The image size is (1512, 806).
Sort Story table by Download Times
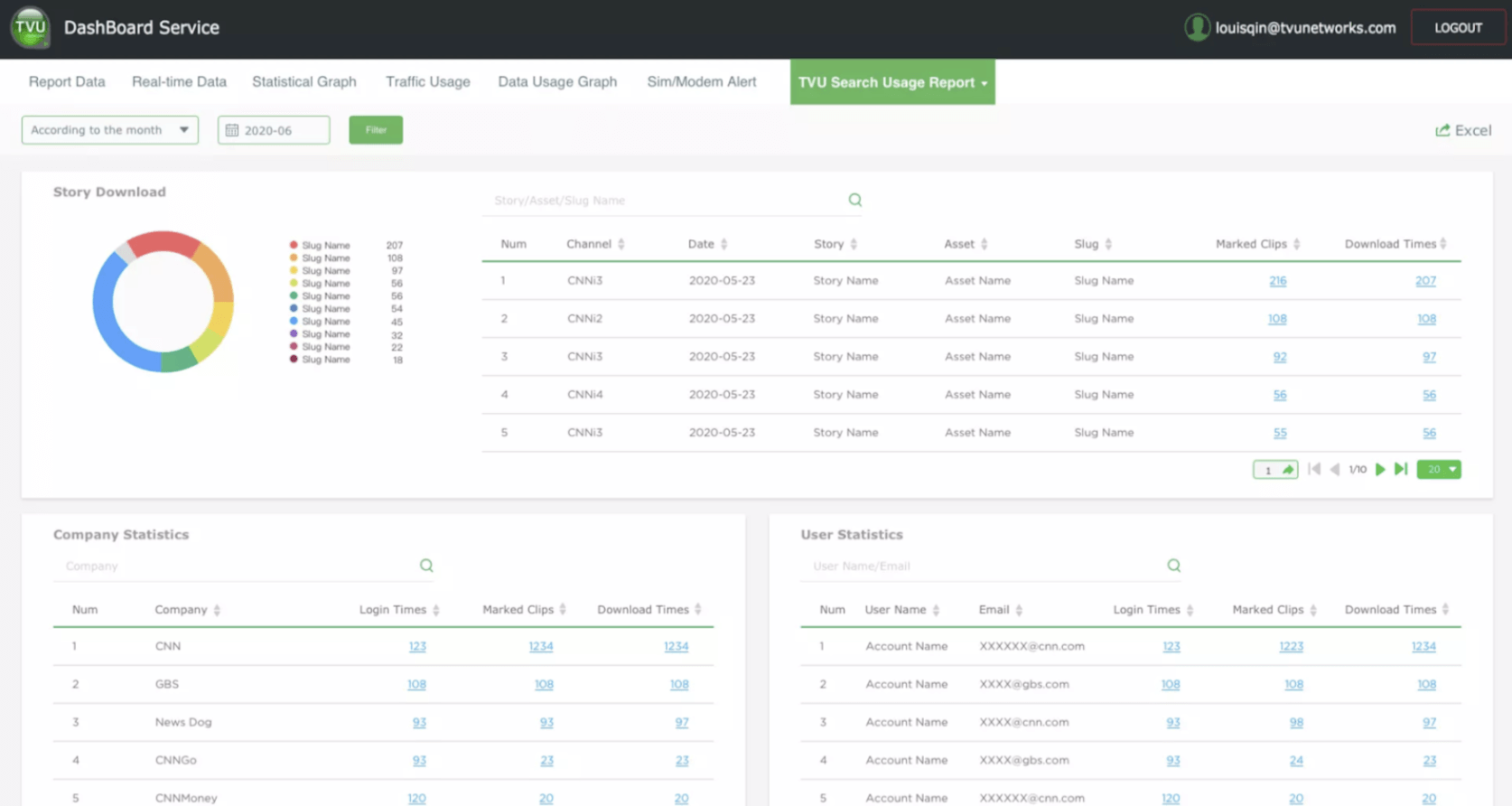(1442, 244)
